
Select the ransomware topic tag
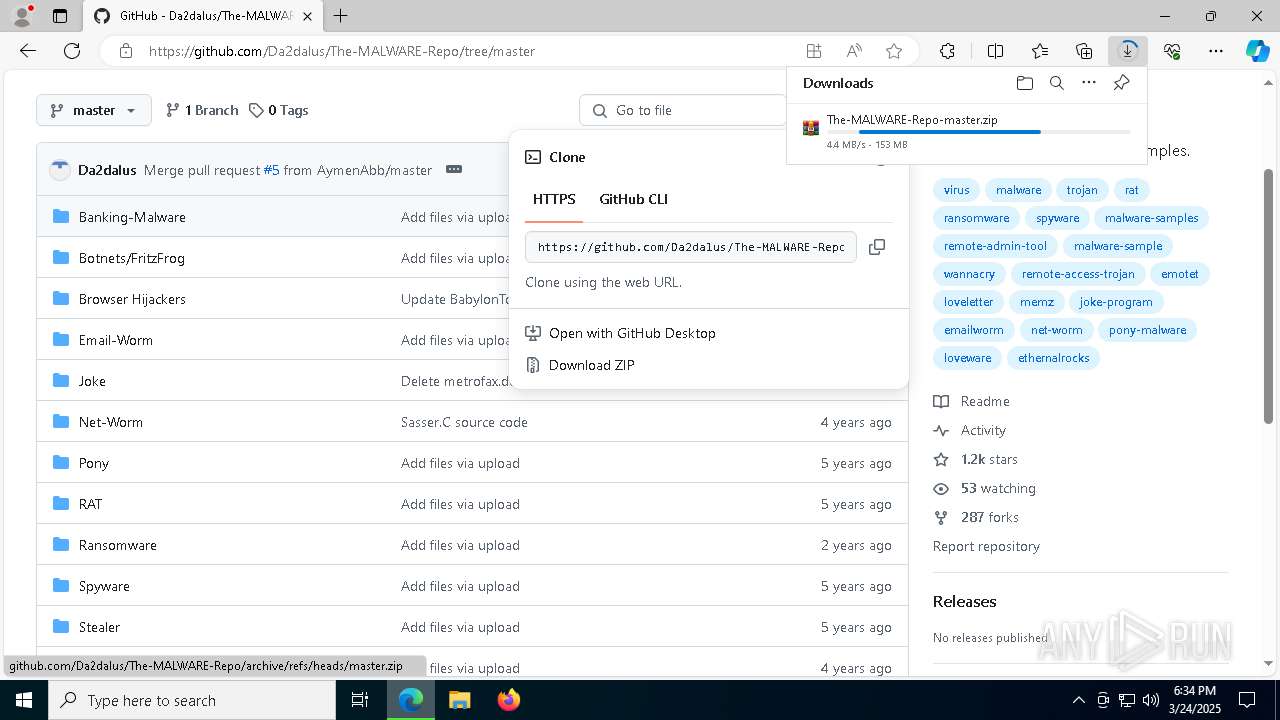[977, 218]
